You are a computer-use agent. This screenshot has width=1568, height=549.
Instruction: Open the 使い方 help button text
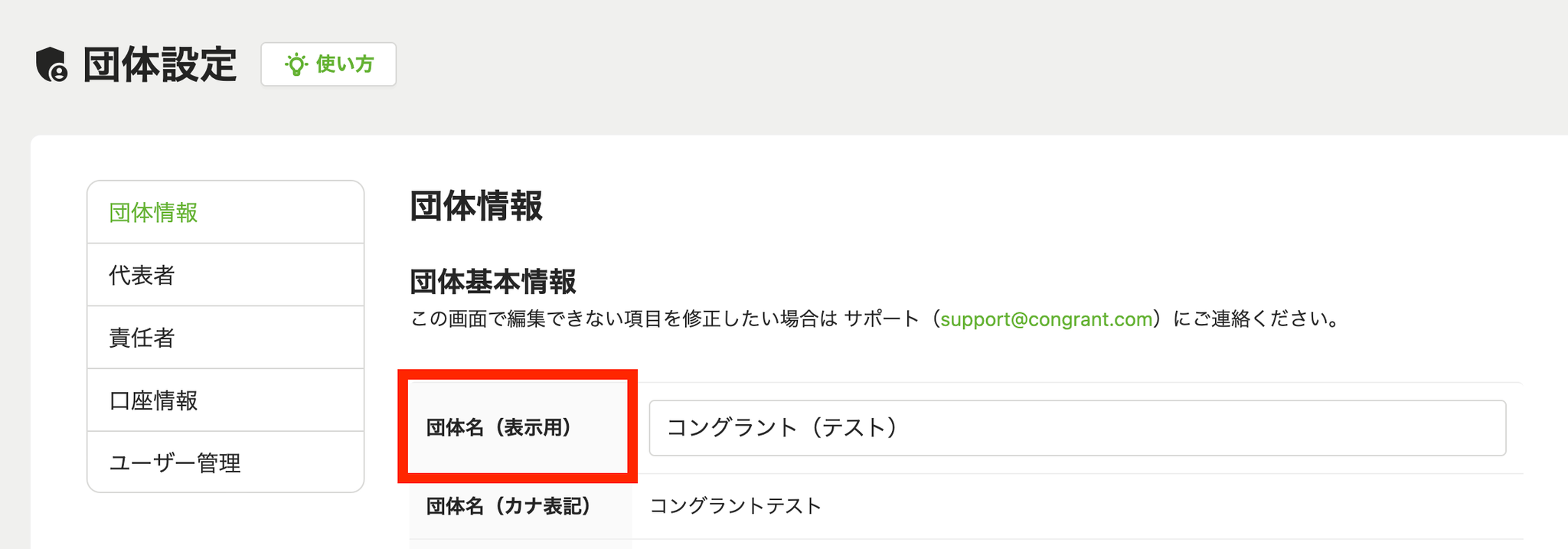point(345,64)
